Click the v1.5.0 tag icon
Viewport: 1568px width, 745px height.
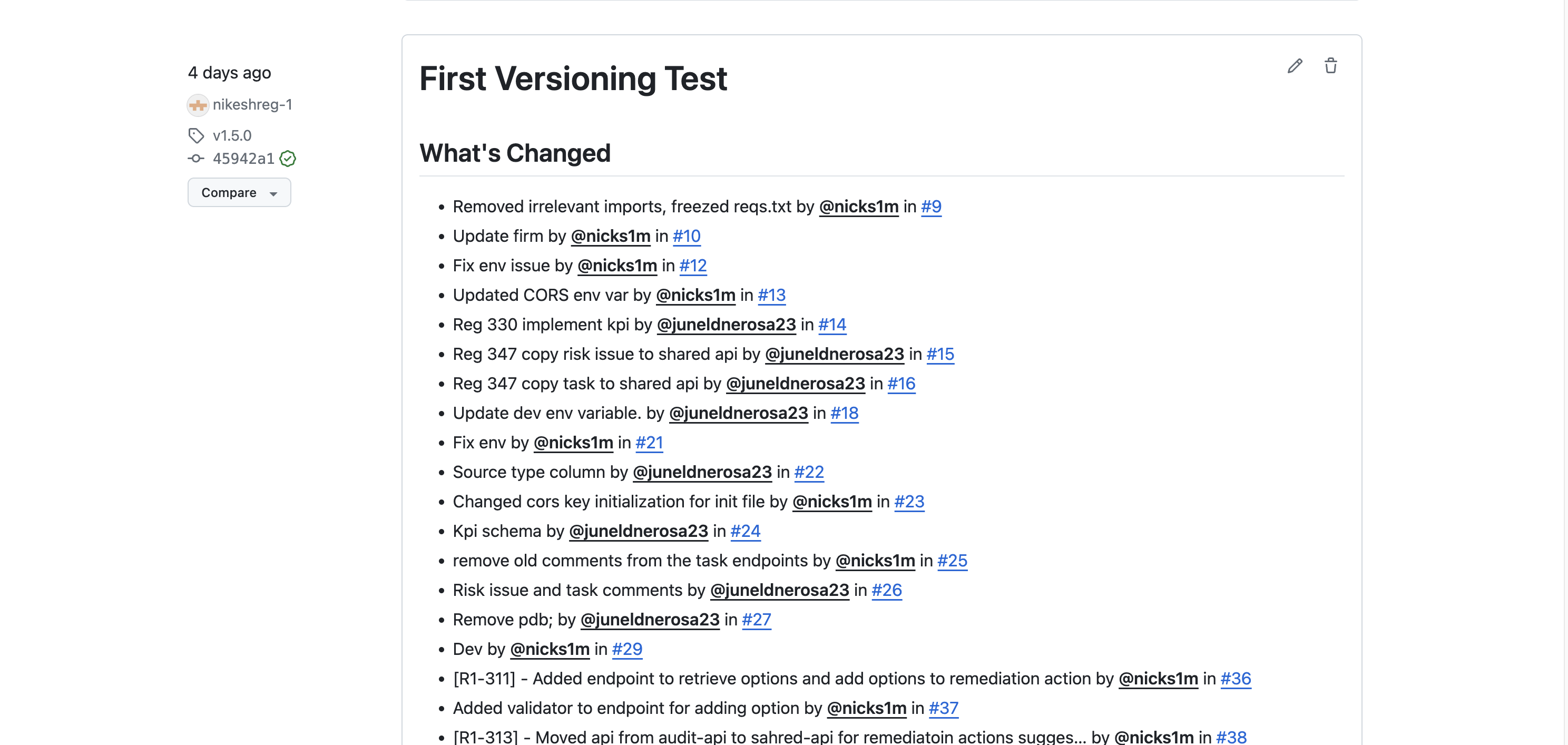(196, 135)
